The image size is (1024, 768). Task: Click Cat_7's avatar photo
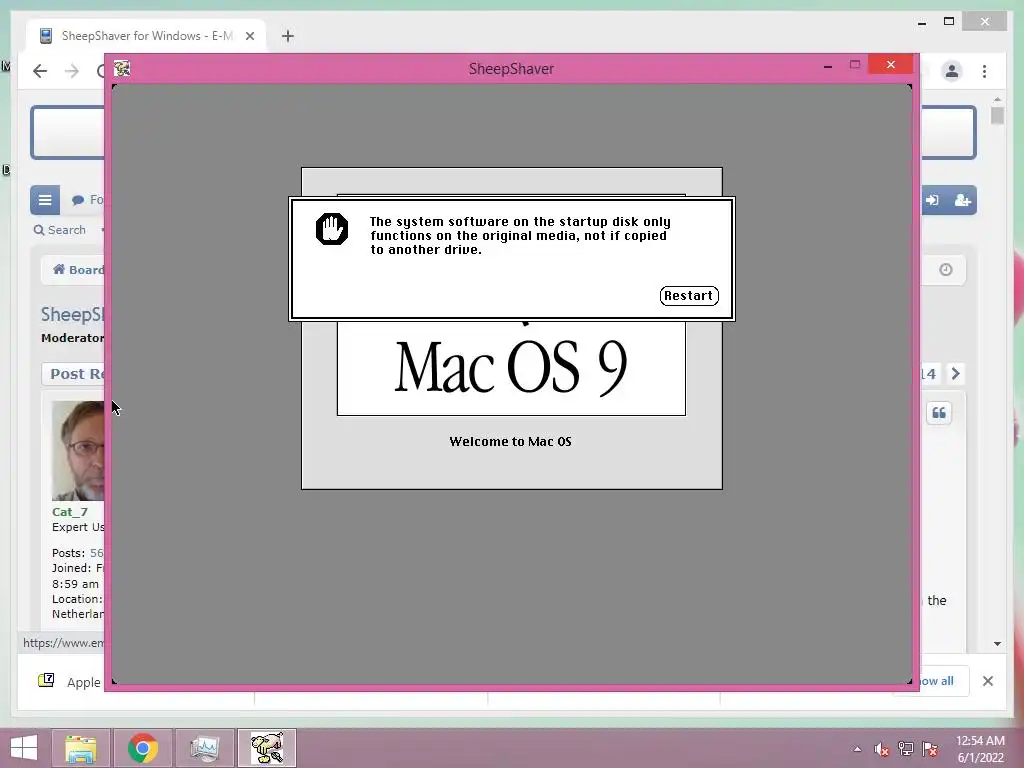click(78, 451)
